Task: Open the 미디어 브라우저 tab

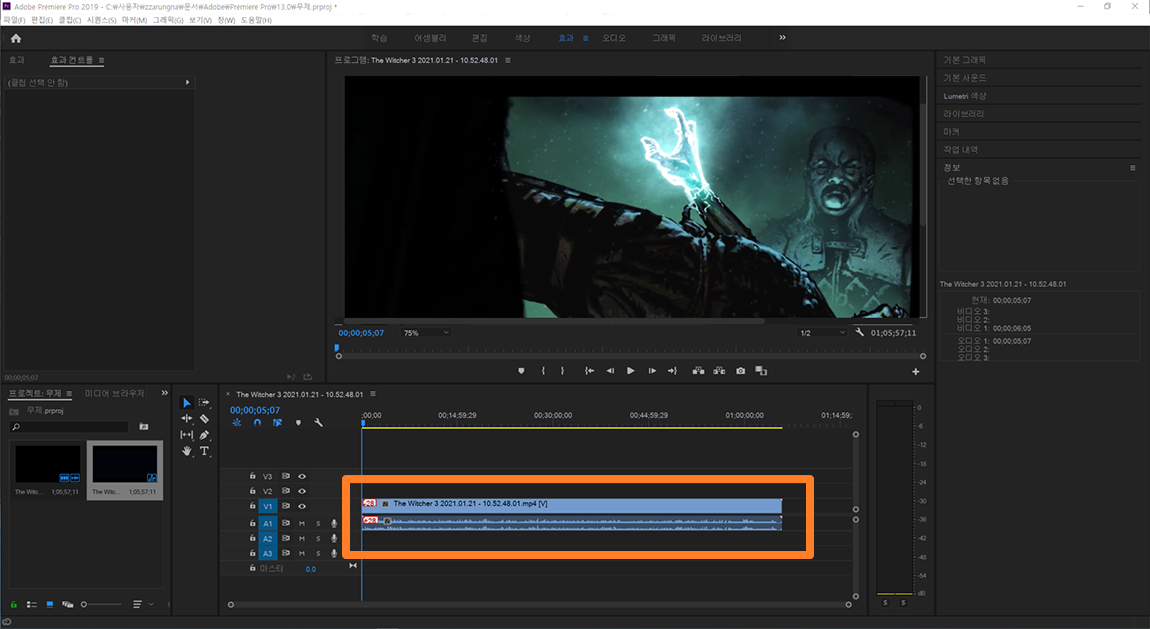Action: tap(114, 394)
